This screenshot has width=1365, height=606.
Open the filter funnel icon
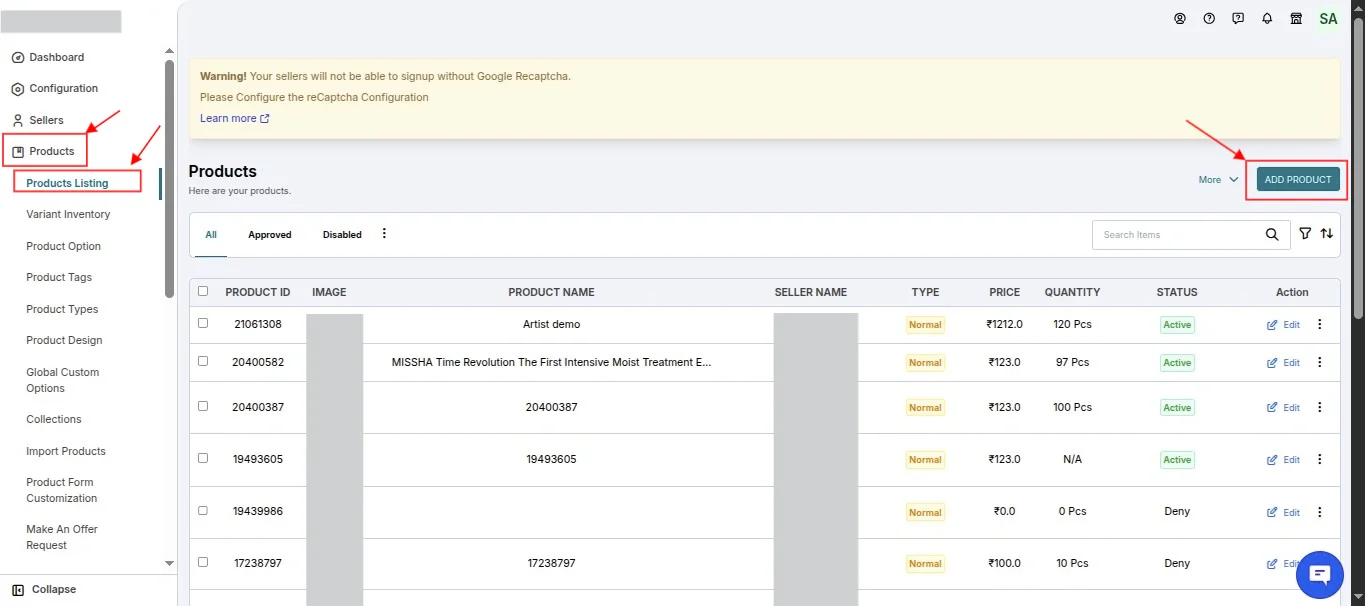pos(1305,233)
